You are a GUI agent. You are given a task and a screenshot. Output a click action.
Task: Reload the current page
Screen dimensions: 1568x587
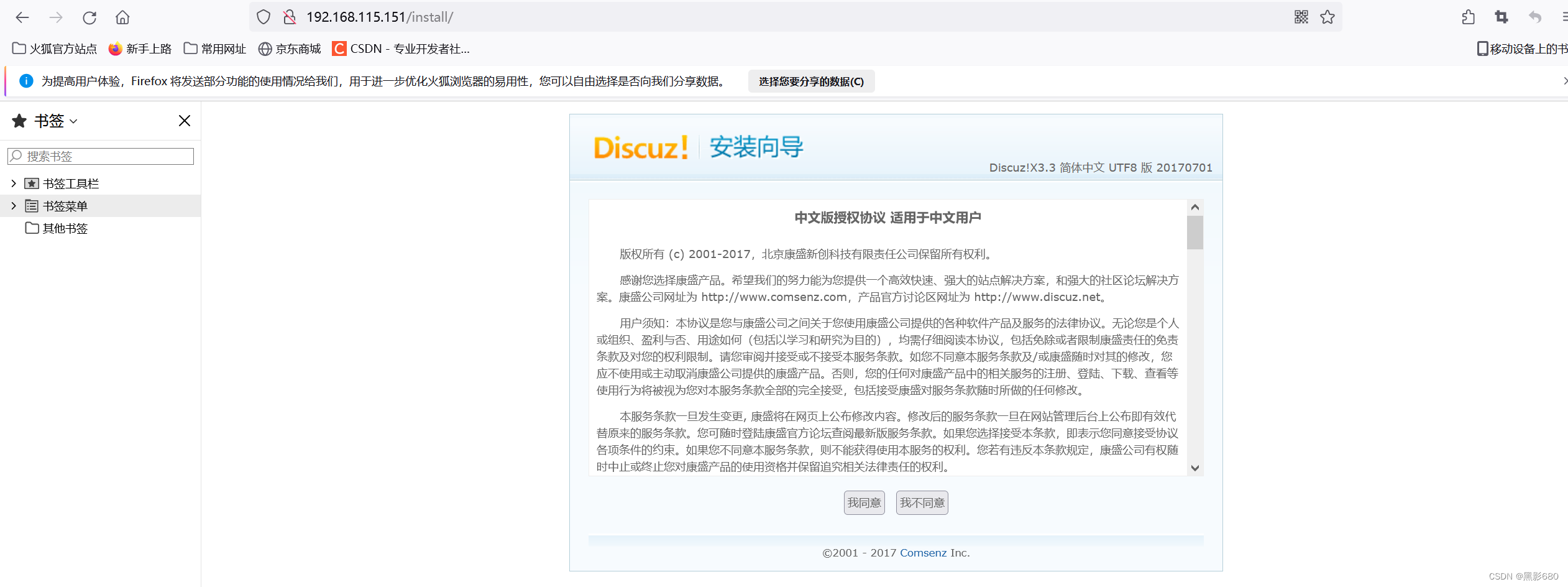point(89,17)
